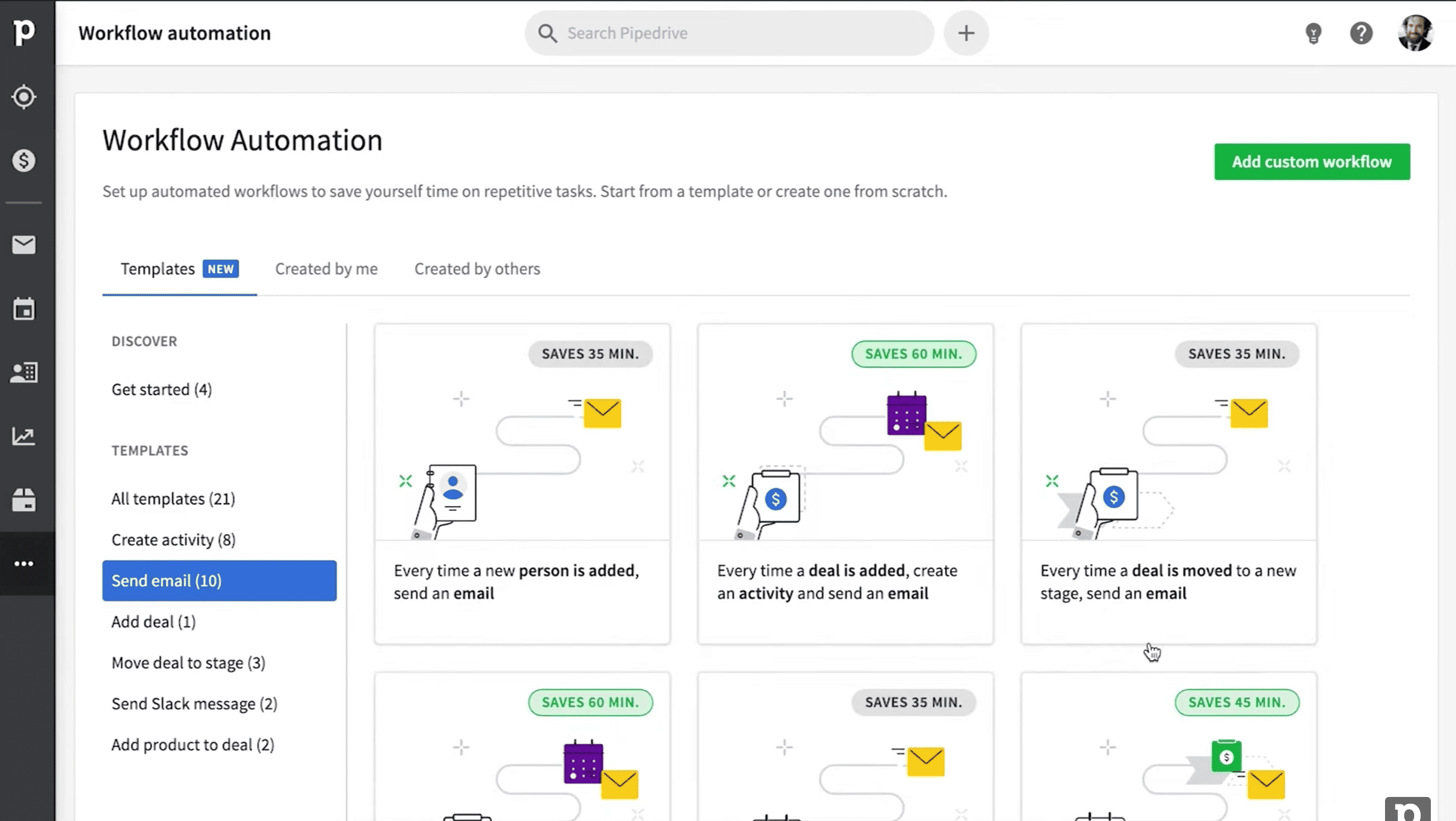
Task: Open Deals dollar icon in sidebar
Action: coord(24,161)
